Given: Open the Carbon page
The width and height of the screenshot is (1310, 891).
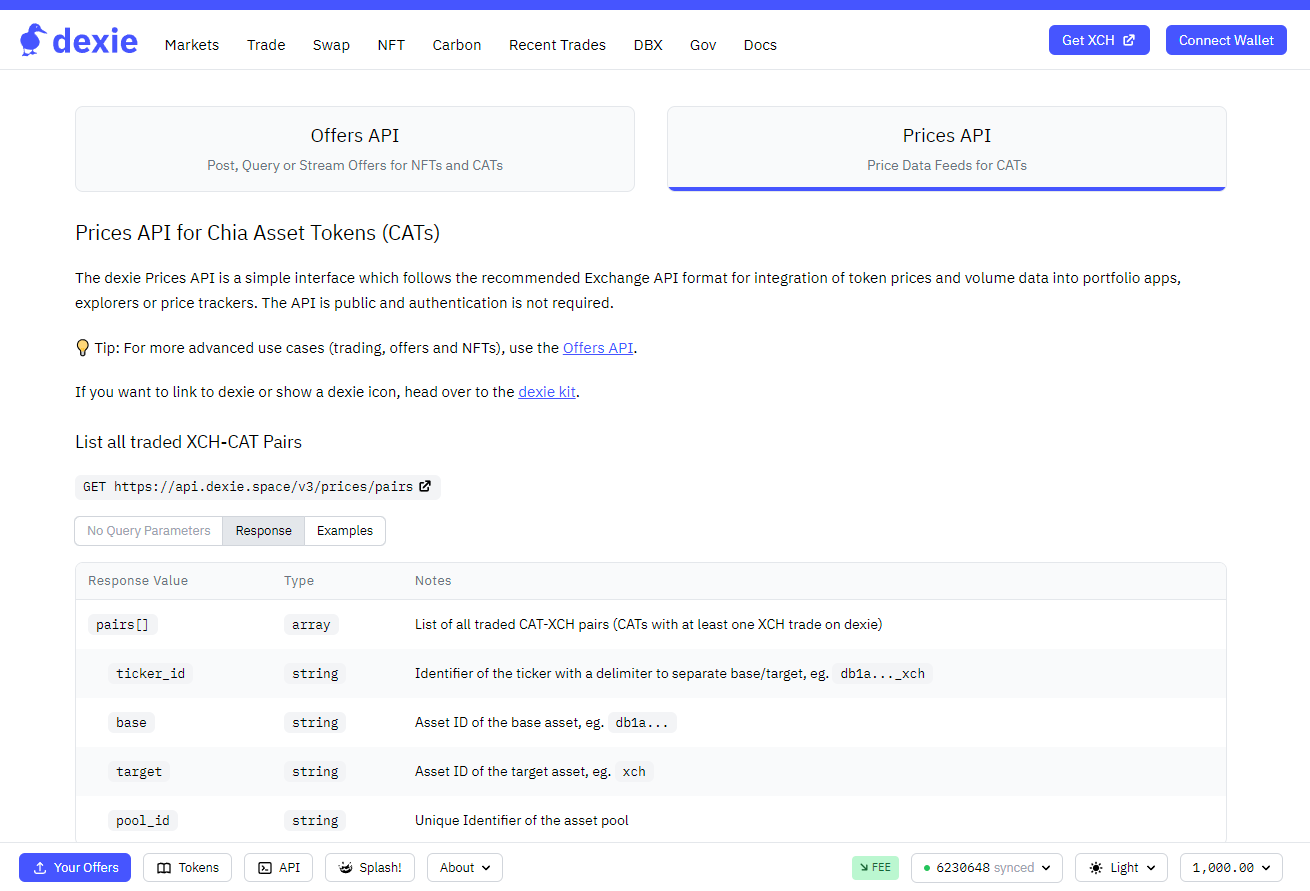Looking at the screenshot, I should click(457, 45).
